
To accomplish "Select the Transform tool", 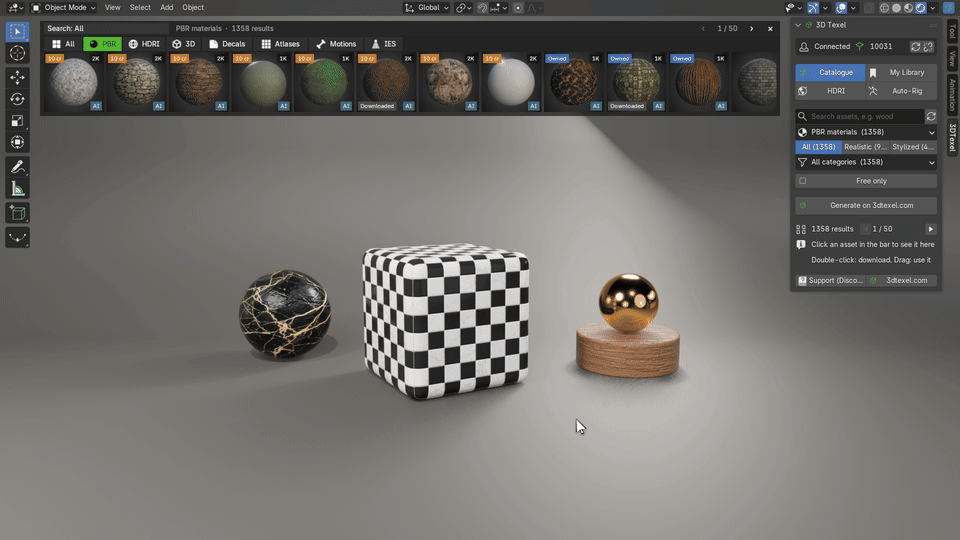I will point(17,142).
